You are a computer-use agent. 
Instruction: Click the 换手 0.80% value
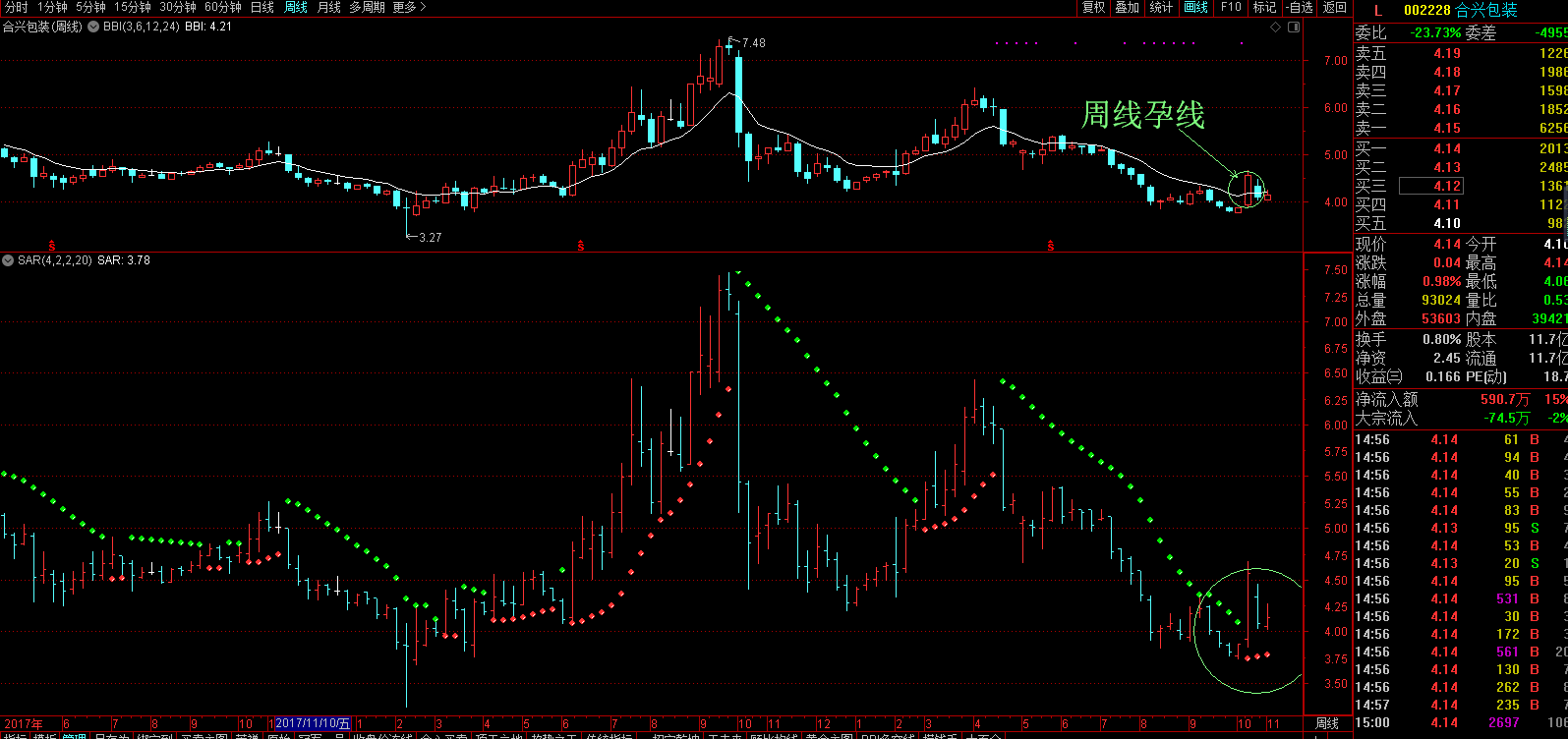(x=1442, y=339)
